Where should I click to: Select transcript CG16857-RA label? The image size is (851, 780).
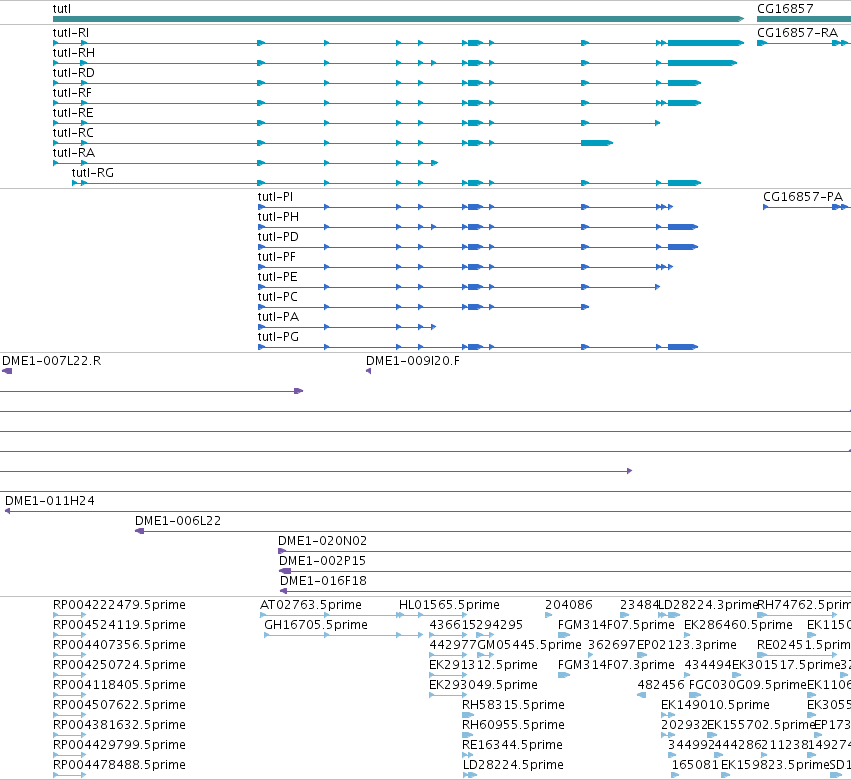797,33
